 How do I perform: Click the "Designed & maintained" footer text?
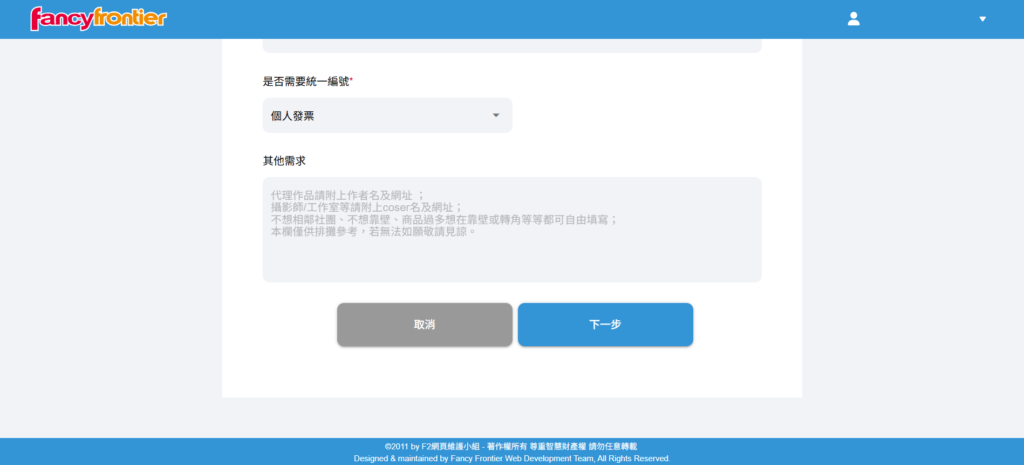coord(511,458)
